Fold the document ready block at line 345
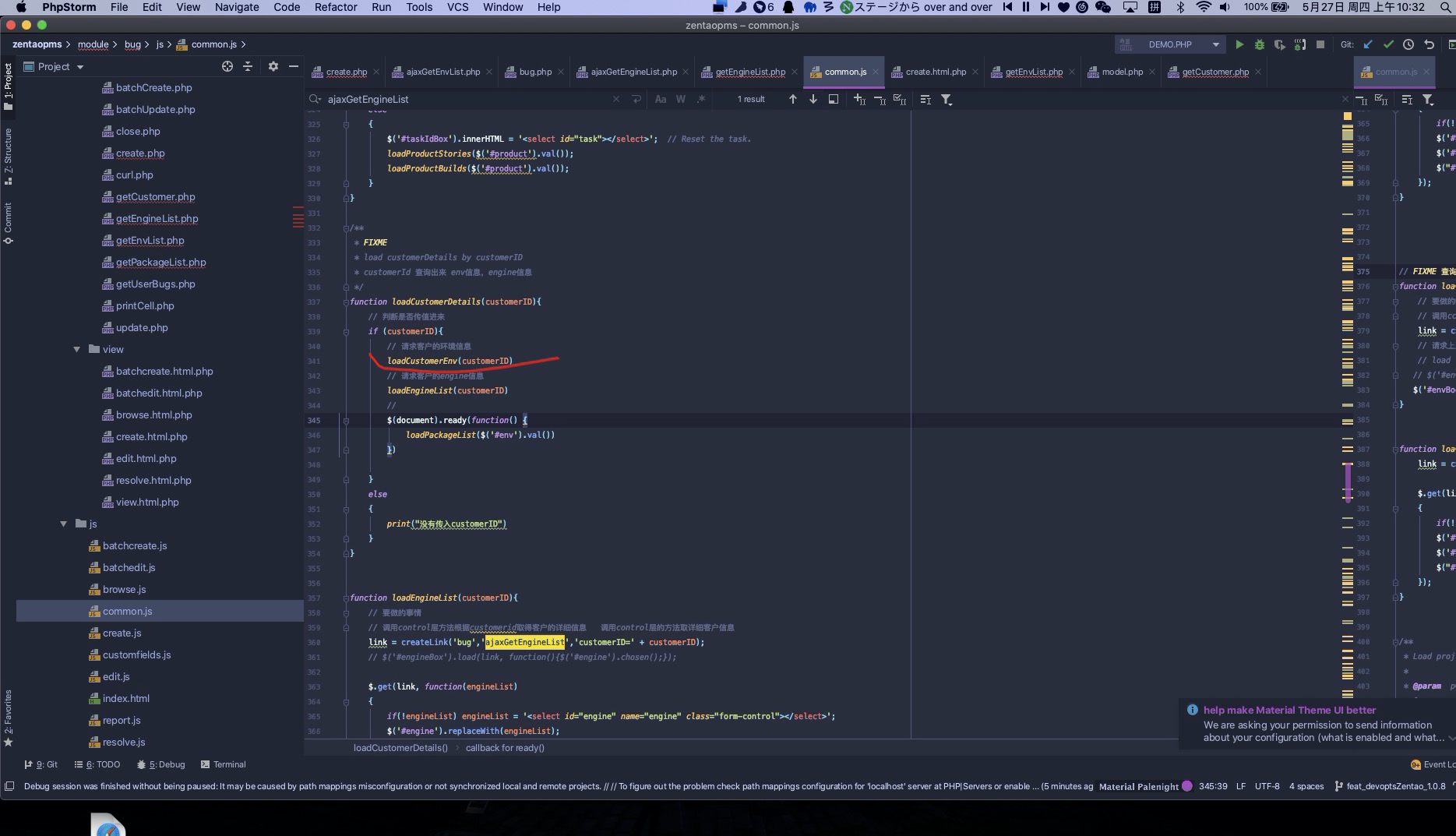Viewport: 1456px width, 836px height. [346, 420]
